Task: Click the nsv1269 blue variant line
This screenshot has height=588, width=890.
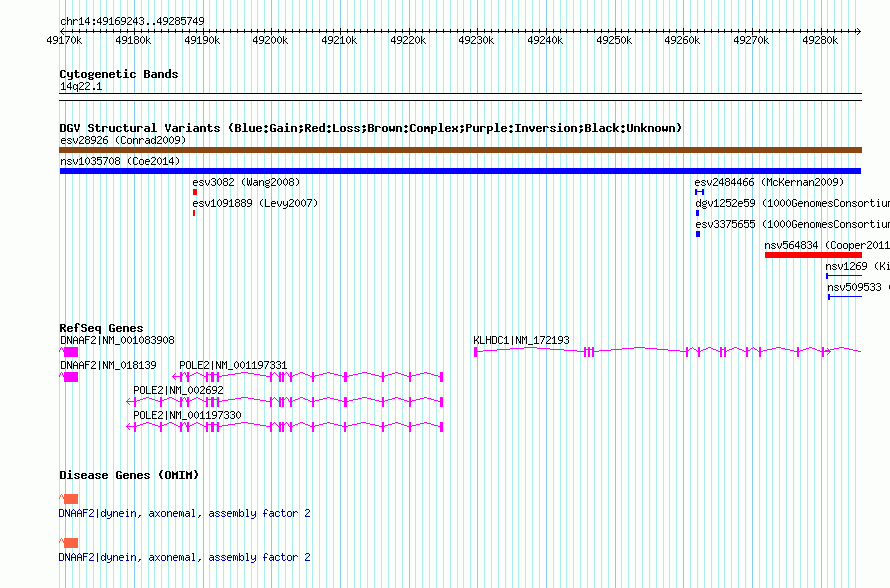Action: 844,276
